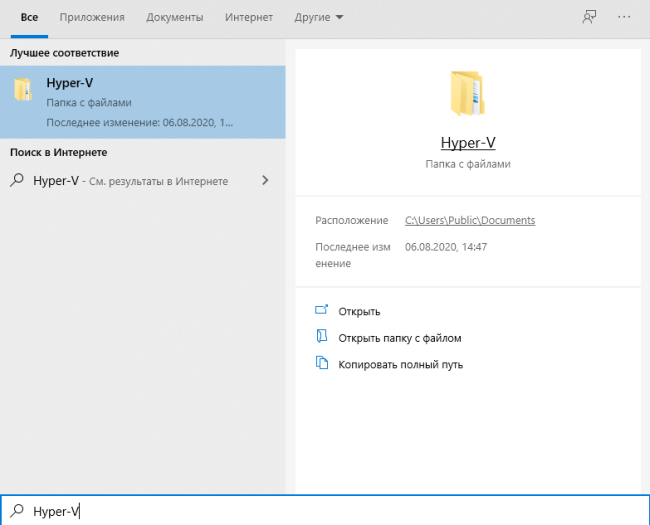Click the Hyper-V folder icon in results list

click(23, 89)
